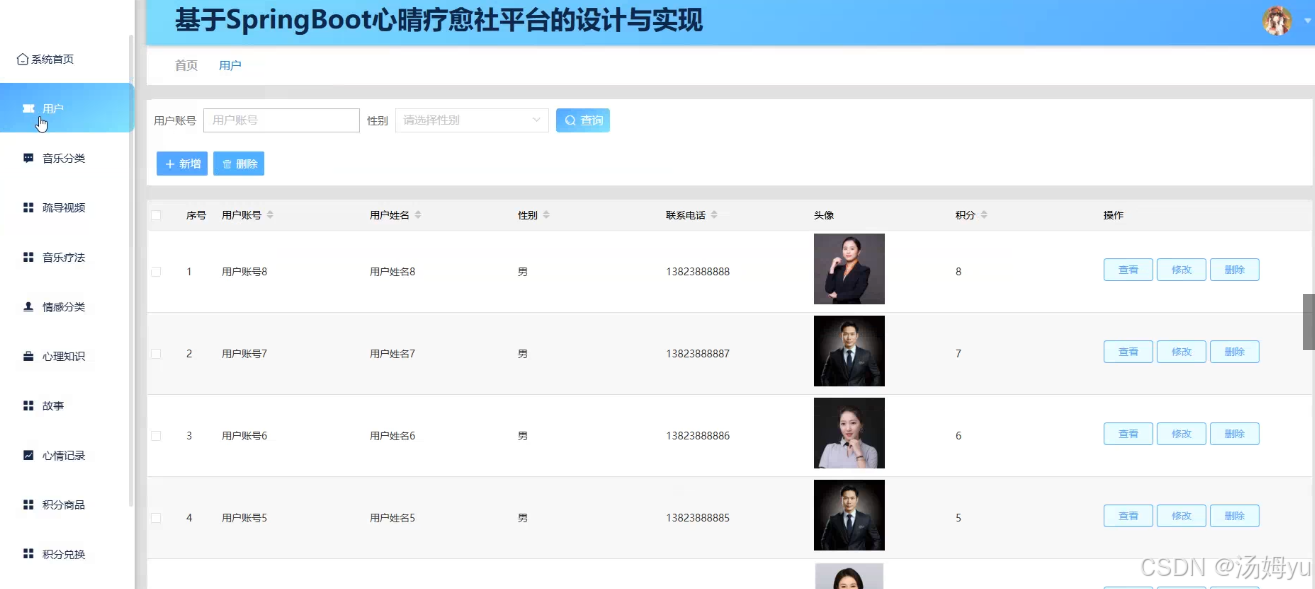Click the user avatar in the top-right header
Image resolution: width=1315 pixels, height=589 pixels.
(x=1277, y=21)
